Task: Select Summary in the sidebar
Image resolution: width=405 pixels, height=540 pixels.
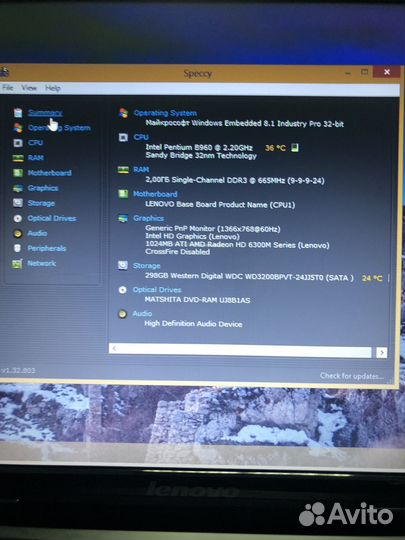Action: point(45,113)
